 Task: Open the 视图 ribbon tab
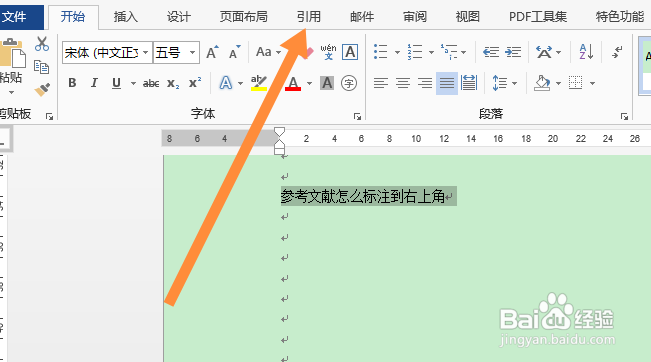pyautogui.click(x=467, y=17)
